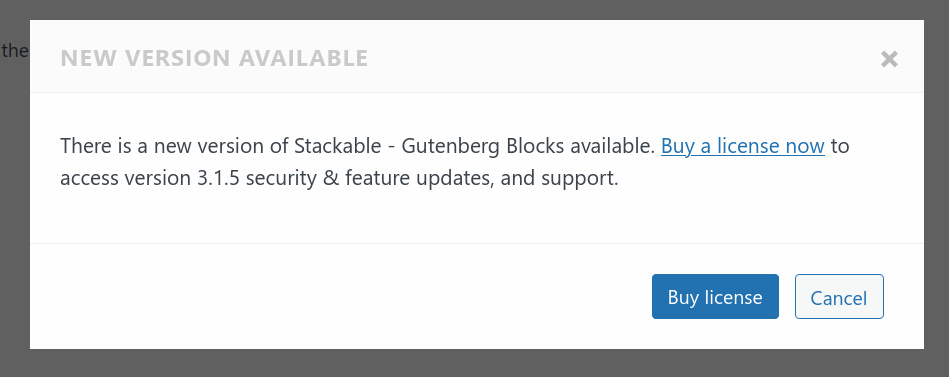Click the dimmed backdrop below the dialog
949x377 pixels.
tap(474, 363)
